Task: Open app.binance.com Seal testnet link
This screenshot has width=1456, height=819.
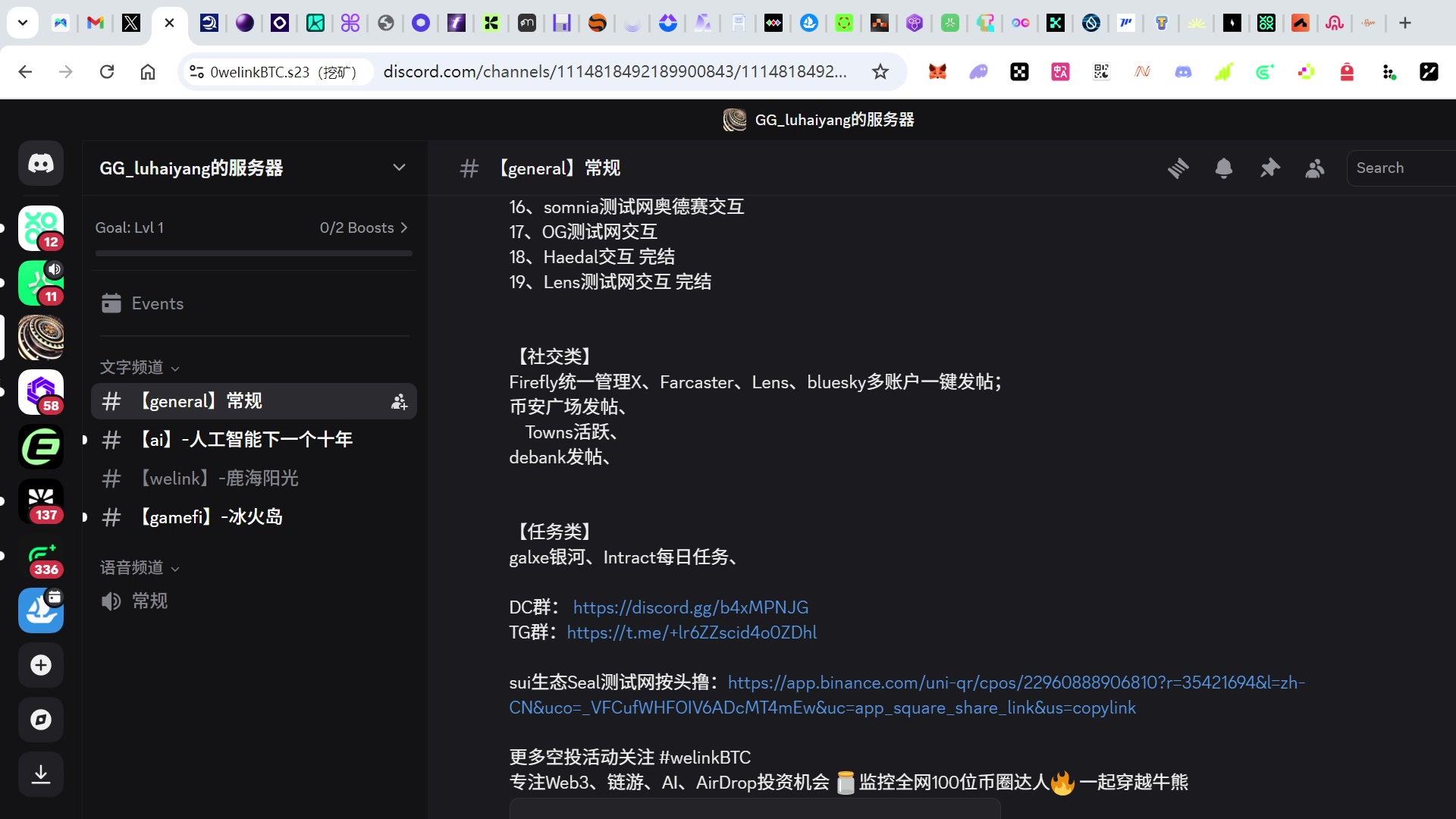Action: point(907,695)
